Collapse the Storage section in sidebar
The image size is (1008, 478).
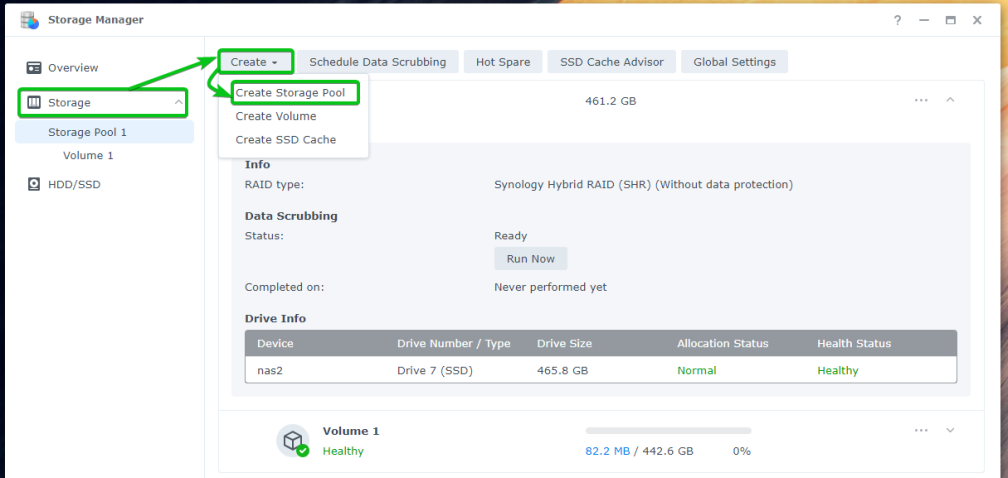[178, 103]
